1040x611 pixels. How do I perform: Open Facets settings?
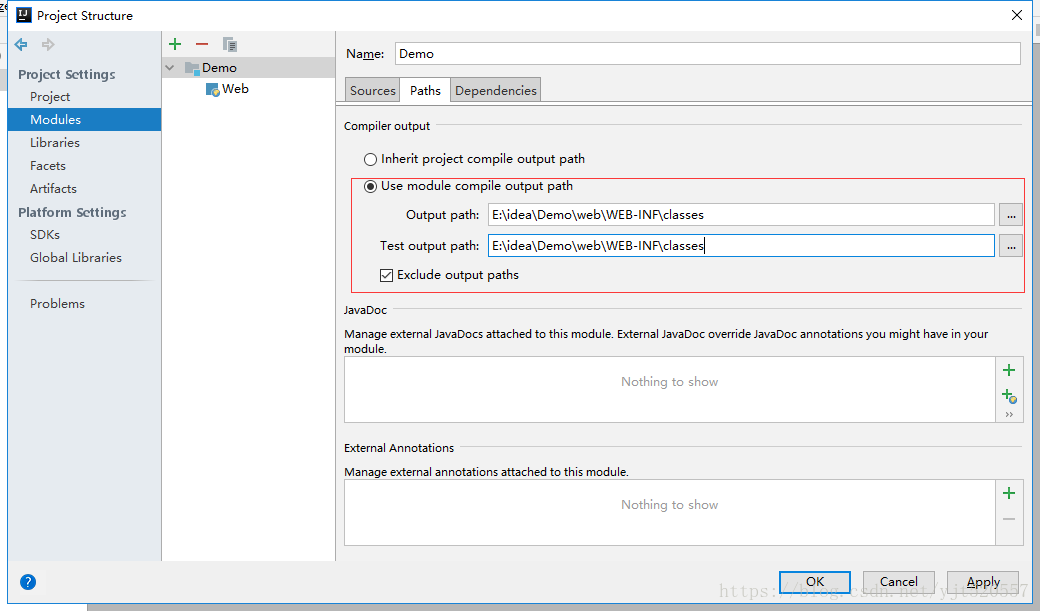(48, 166)
